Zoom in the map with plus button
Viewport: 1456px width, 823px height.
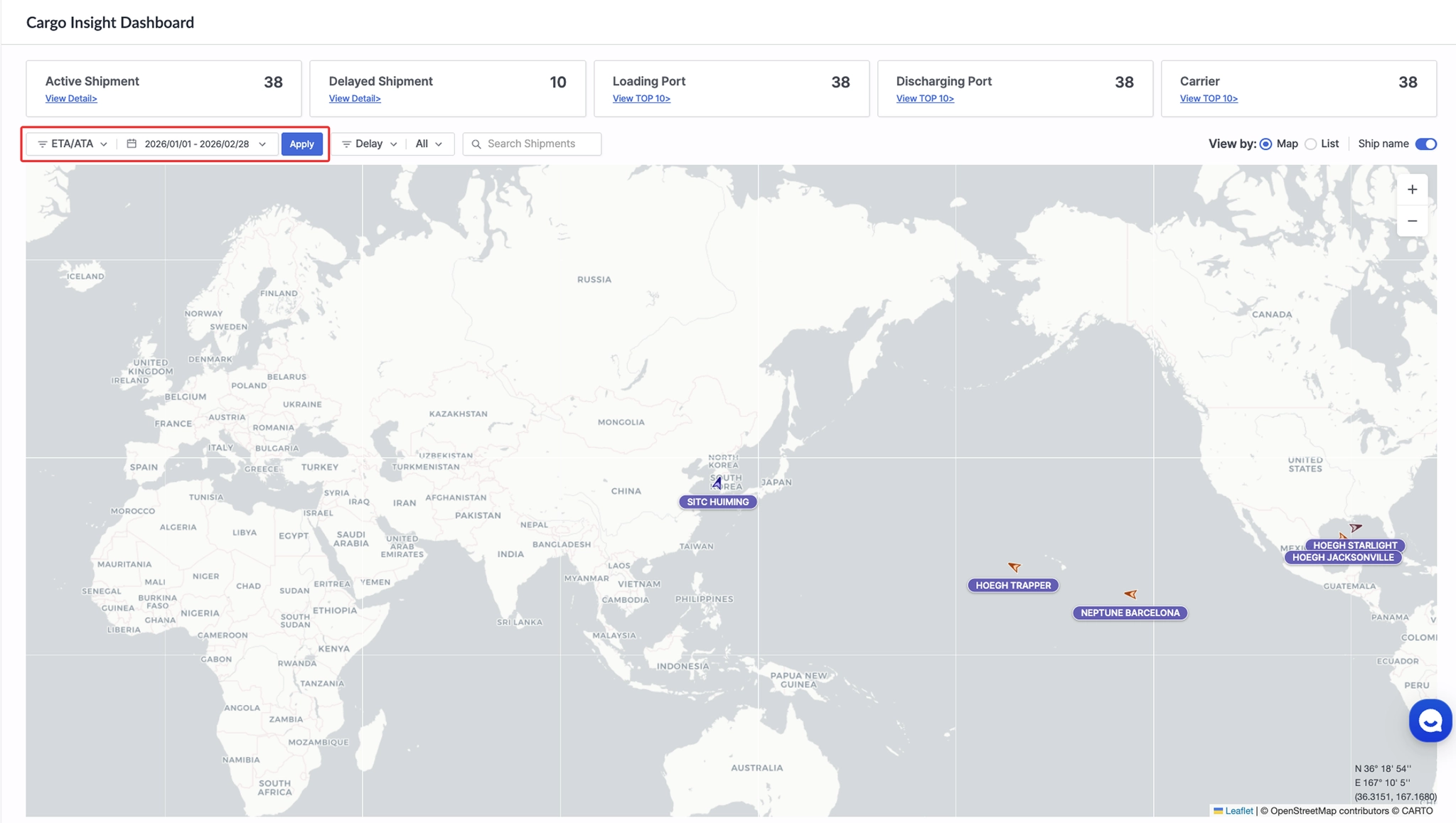(1412, 189)
